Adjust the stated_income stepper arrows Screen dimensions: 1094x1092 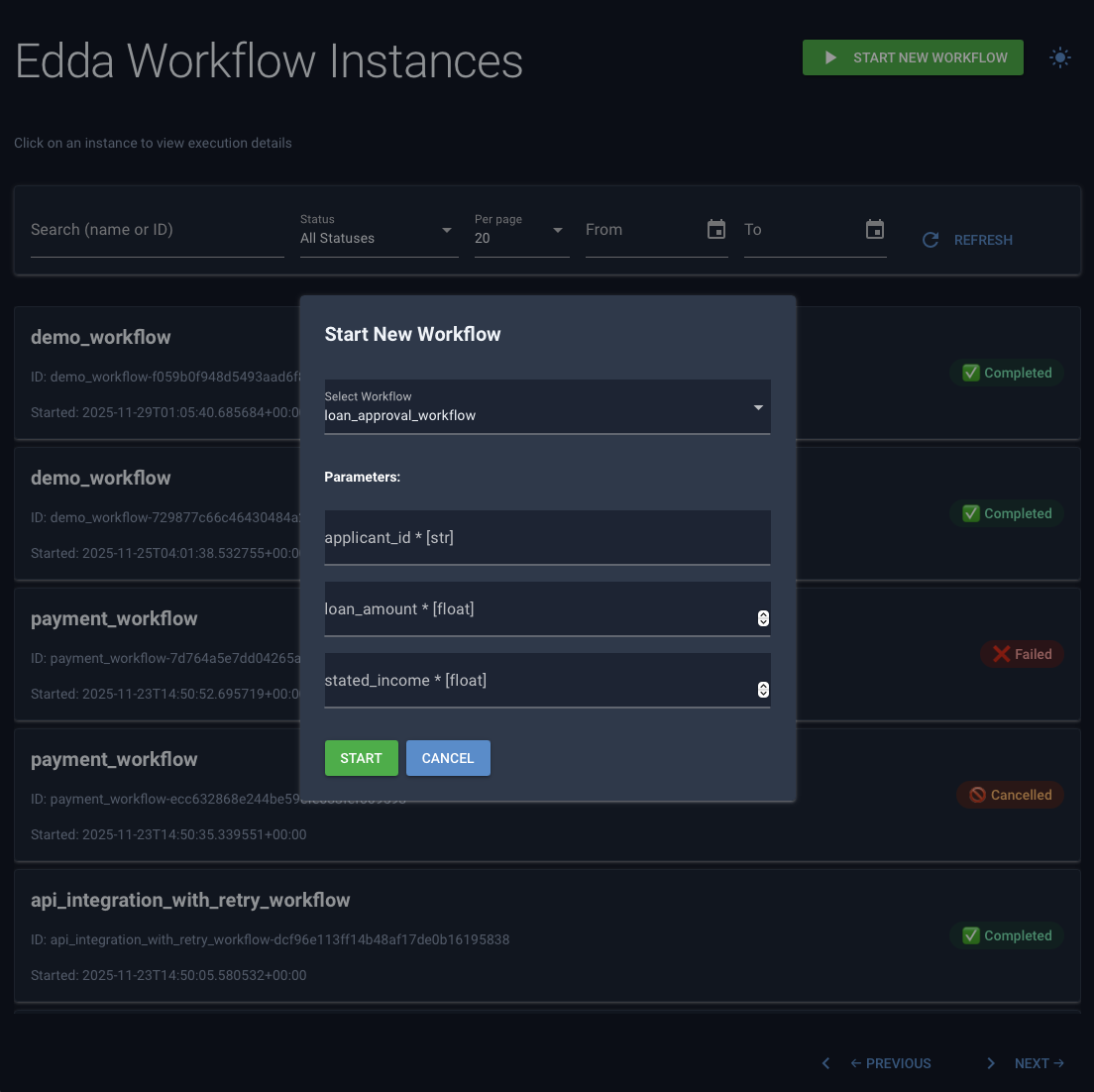pos(763,690)
